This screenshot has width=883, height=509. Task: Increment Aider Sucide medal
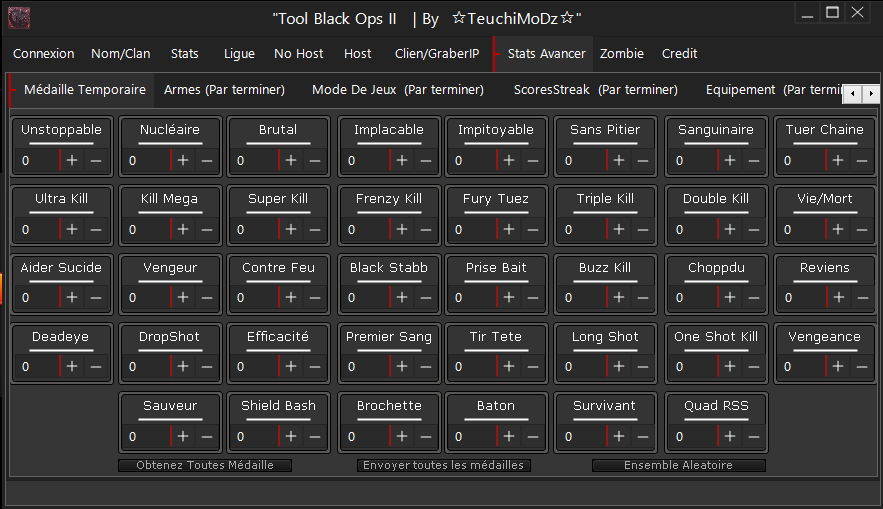click(72, 297)
